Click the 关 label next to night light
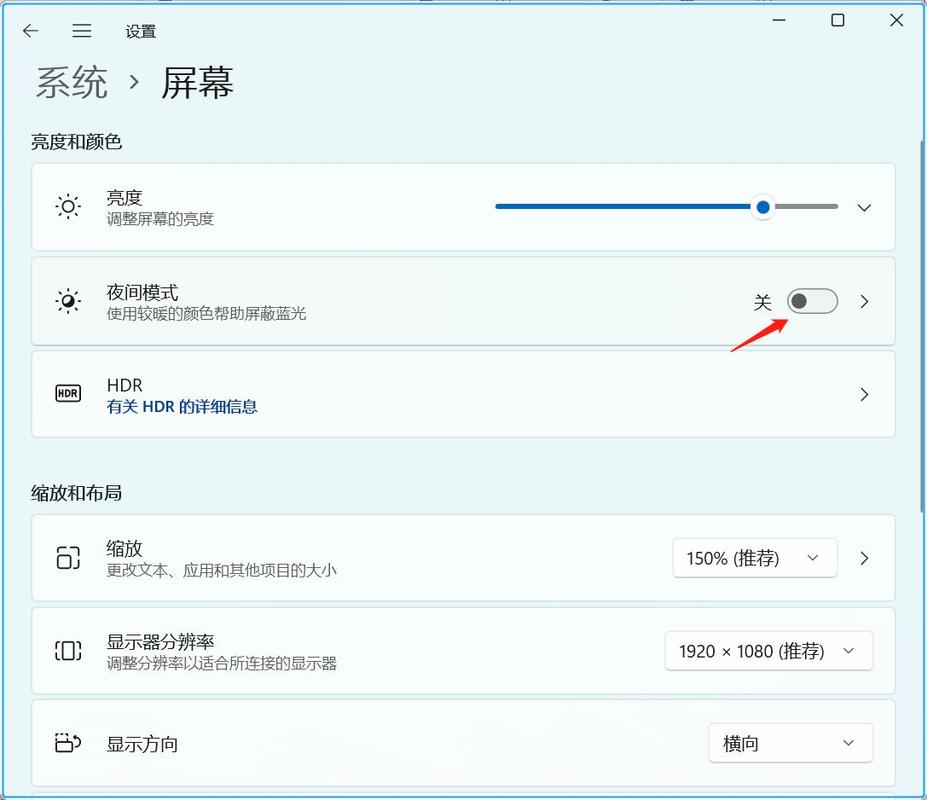Image resolution: width=927 pixels, height=800 pixels. point(763,301)
